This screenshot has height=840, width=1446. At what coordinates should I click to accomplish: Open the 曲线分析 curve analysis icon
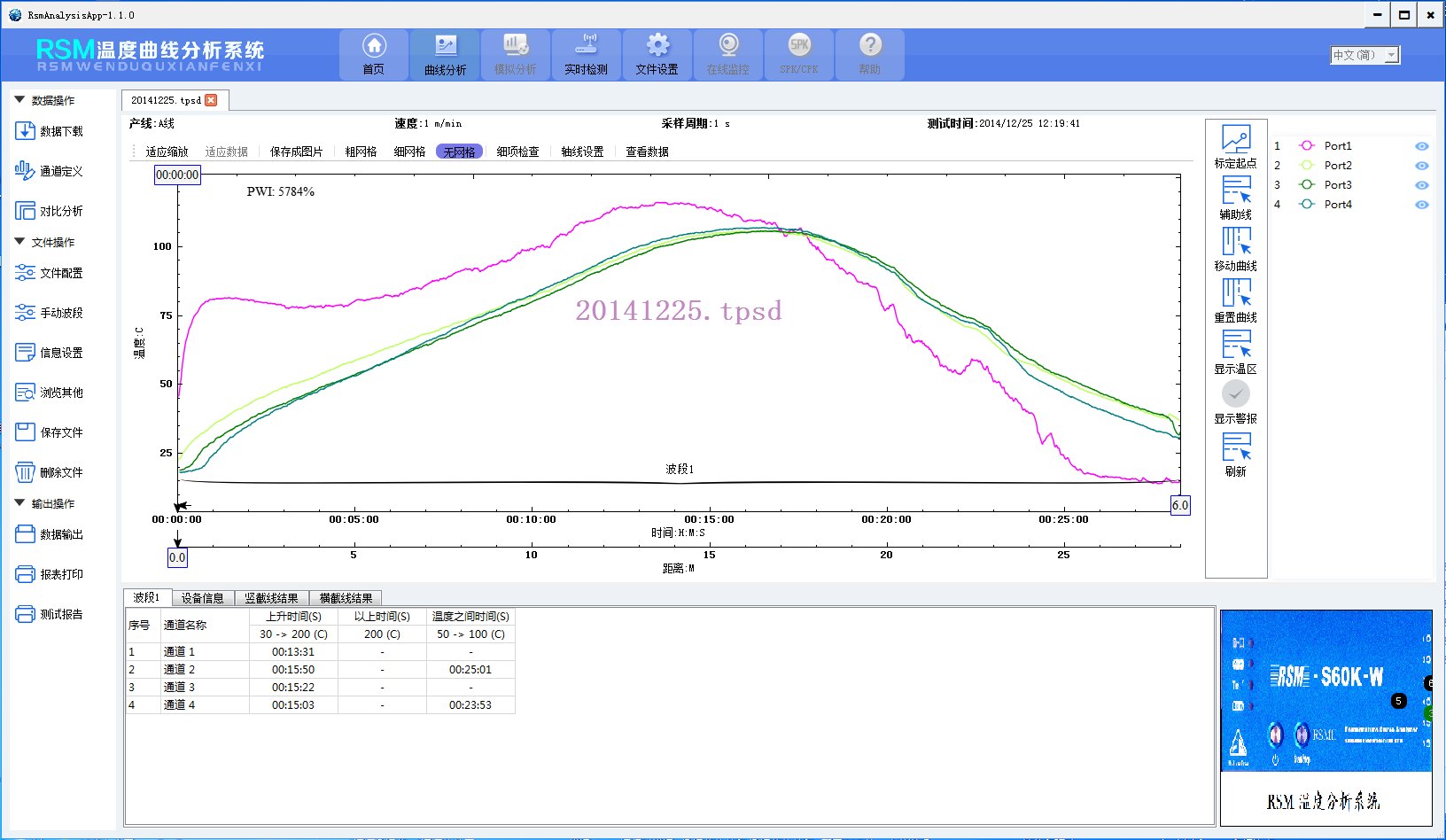tap(445, 46)
